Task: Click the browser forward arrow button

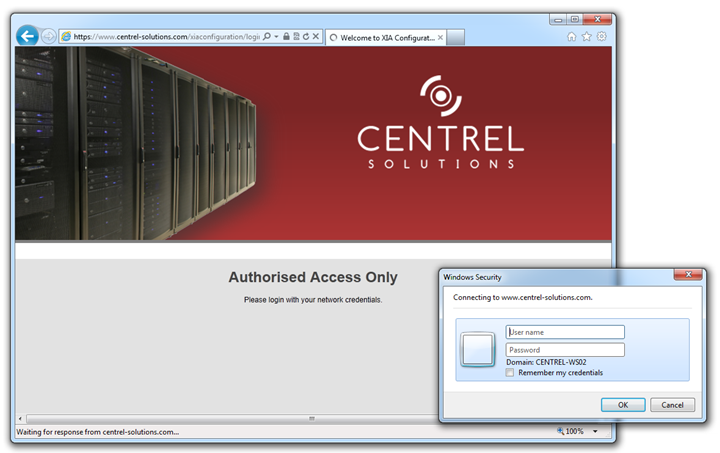Action: coord(48,36)
